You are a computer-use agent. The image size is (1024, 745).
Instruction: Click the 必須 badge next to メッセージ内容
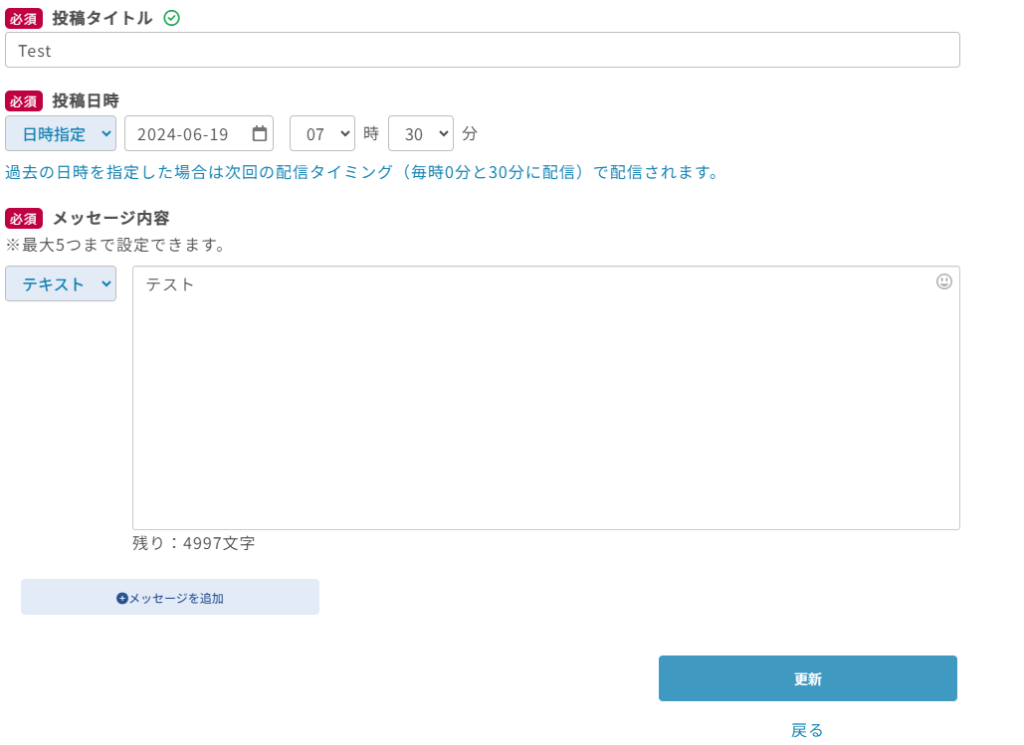point(24,218)
